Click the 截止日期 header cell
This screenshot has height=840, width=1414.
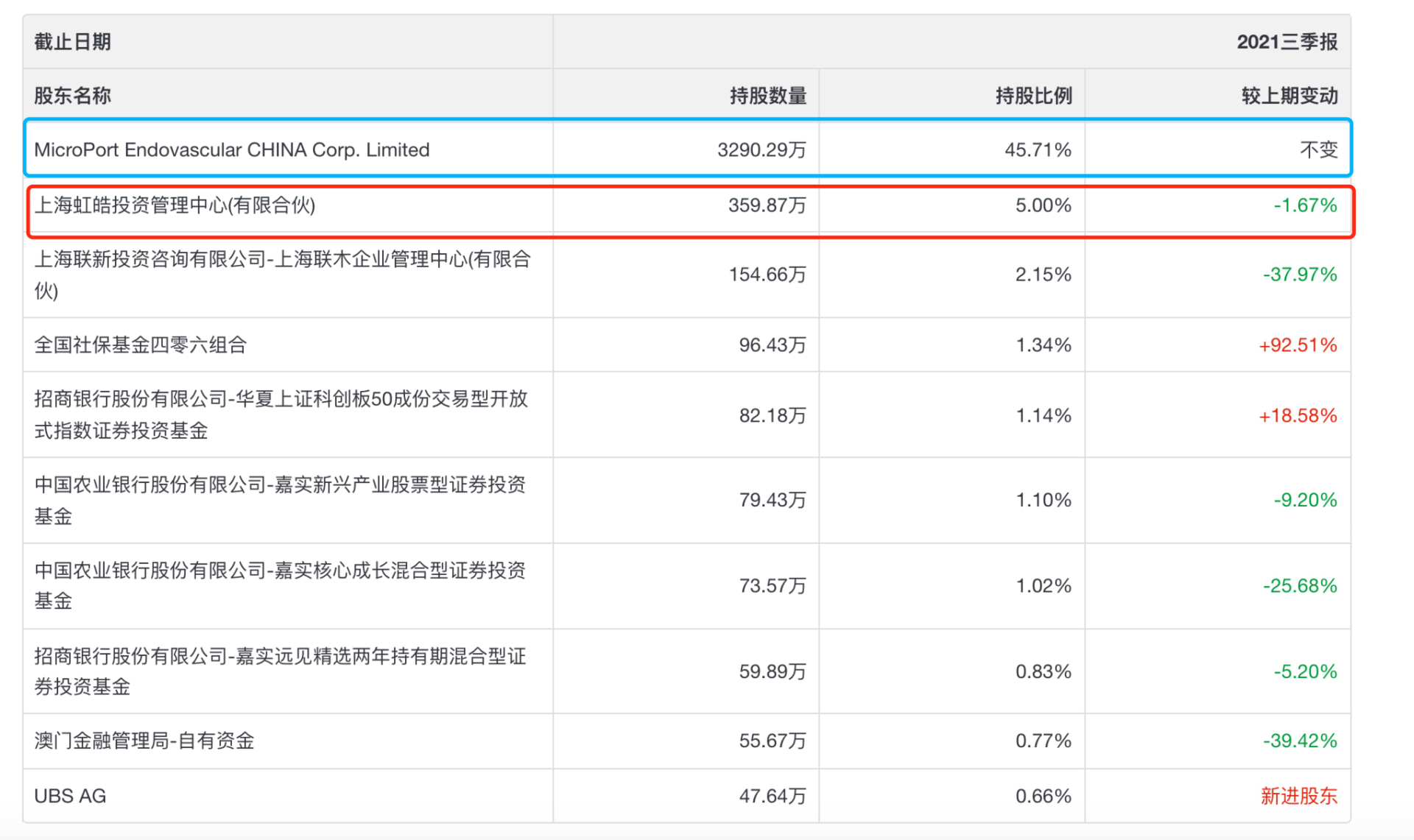click(x=72, y=42)
